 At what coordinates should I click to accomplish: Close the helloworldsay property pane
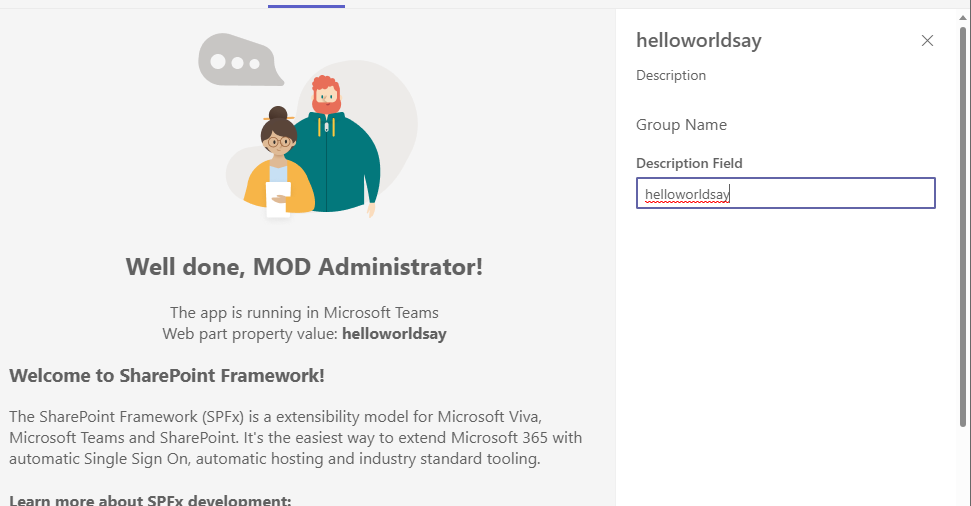coord(927,41)
